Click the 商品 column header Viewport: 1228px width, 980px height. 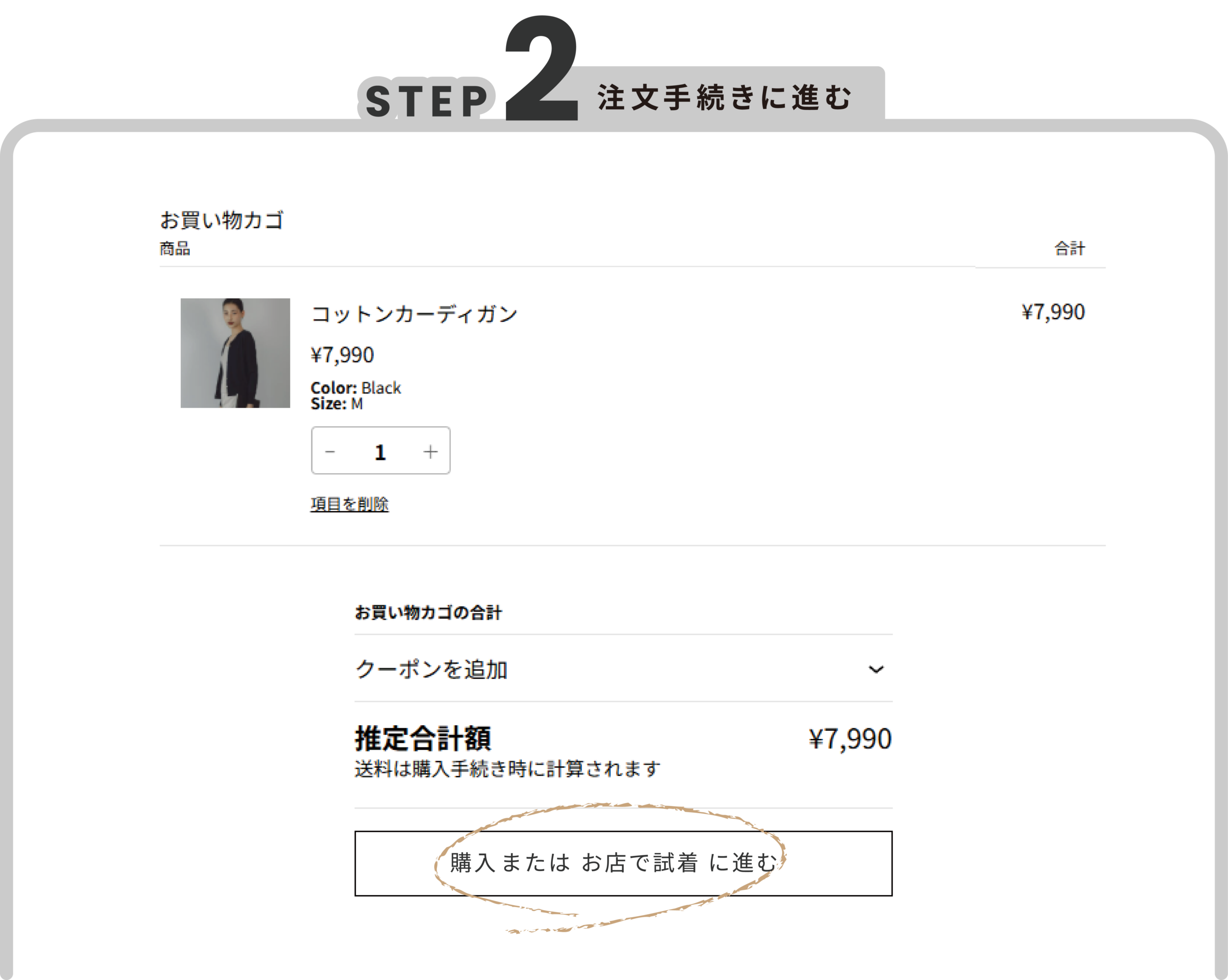click(175, 248)
